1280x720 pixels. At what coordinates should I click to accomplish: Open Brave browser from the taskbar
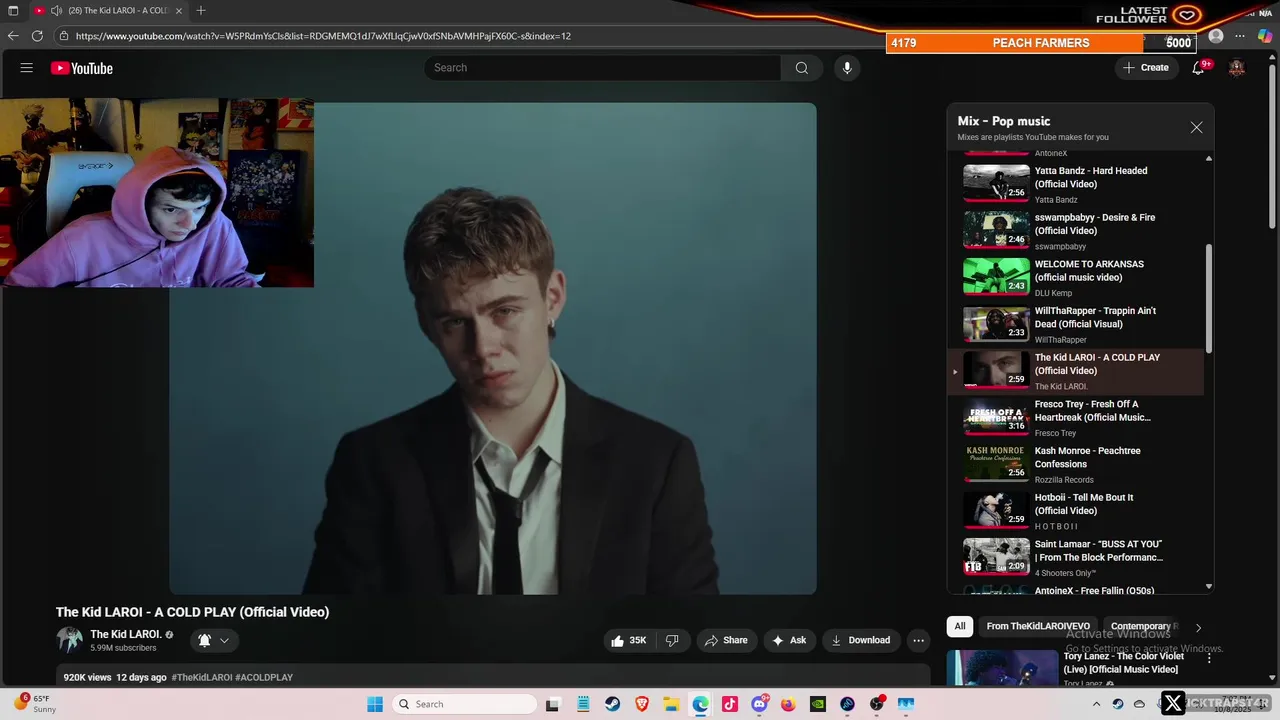pos(641,704)
